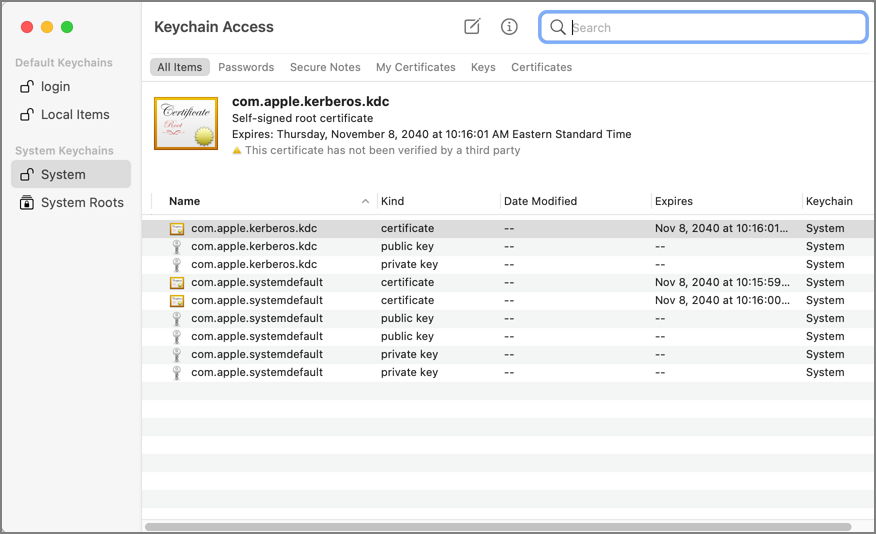Screen dimensions: 876x534
Task: Click the compose new keychain item icon
Action: pos(472,26)
